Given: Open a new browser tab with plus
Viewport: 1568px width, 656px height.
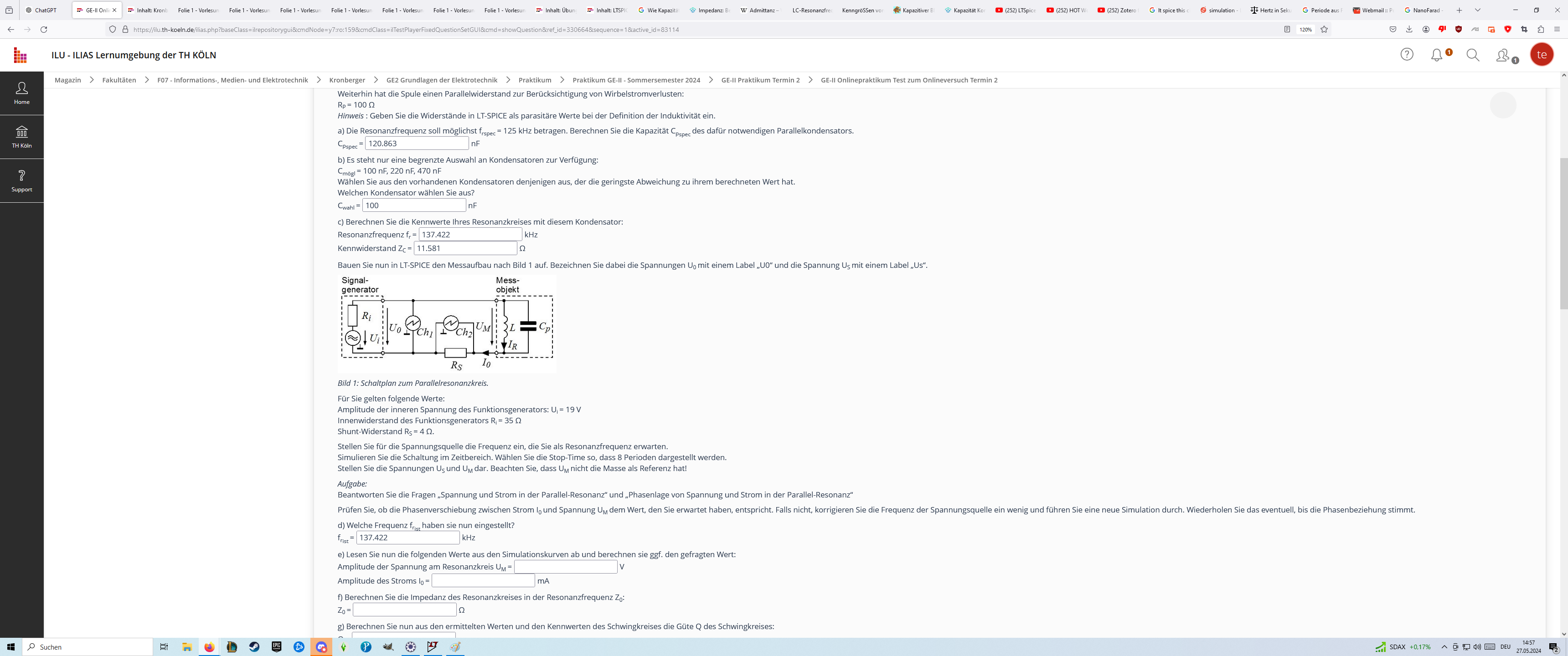Looking at the screenshot, I should [1459, 10].
